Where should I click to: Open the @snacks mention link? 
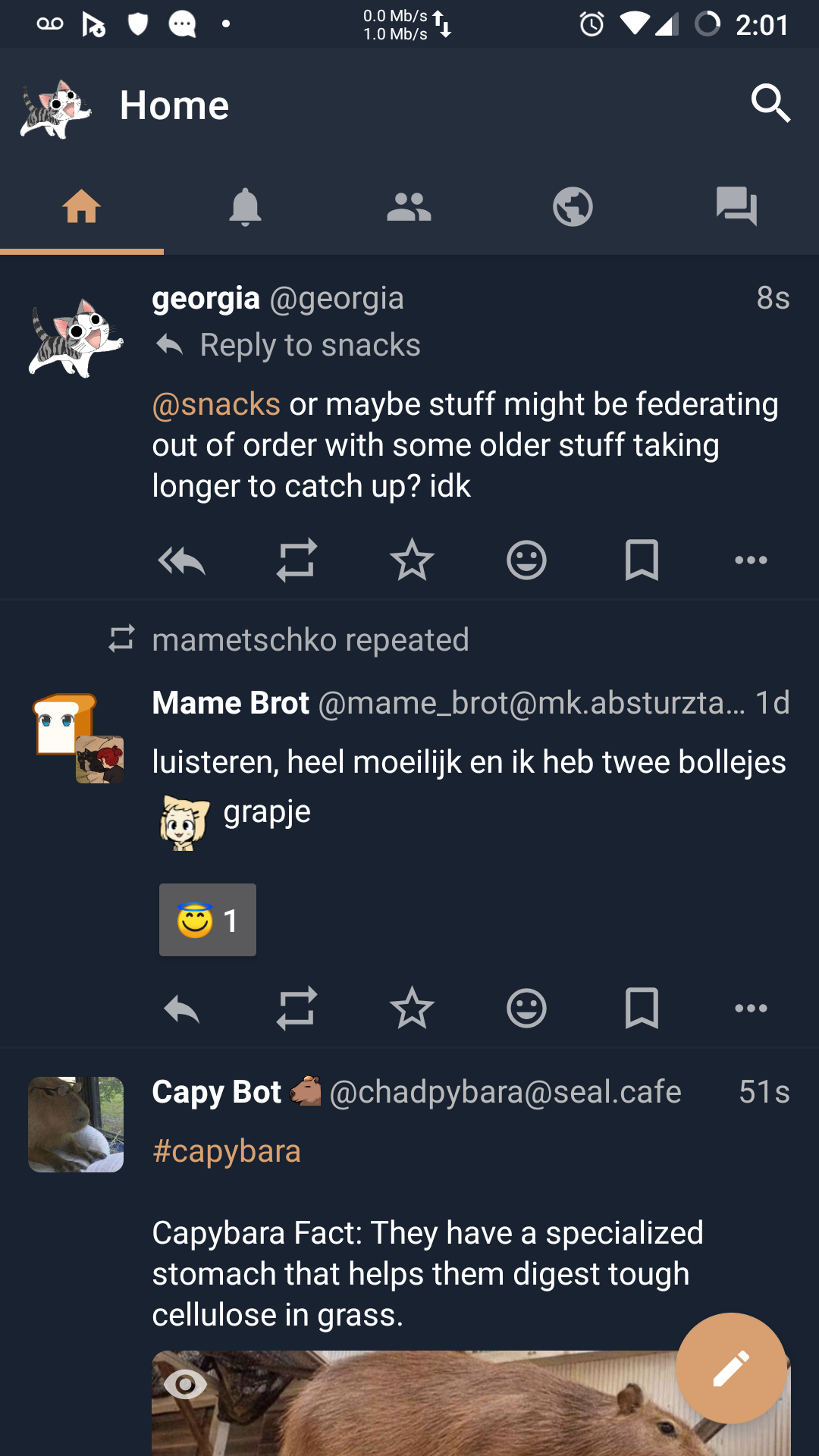click(x=216, y=404)
